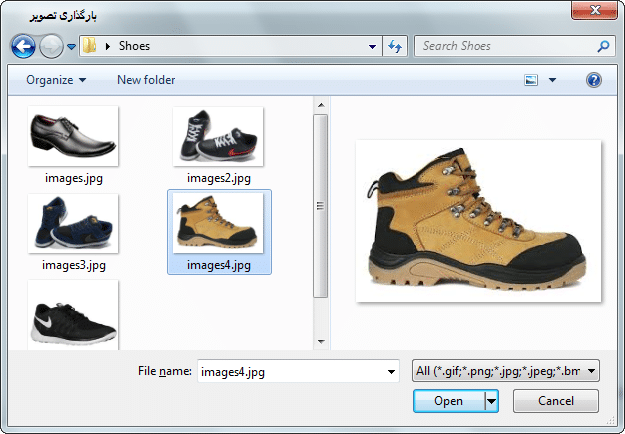Viewport: 625px width, 434px height.
Task: Open the recent locations arrow beside Forward
Action: point(71,47)
